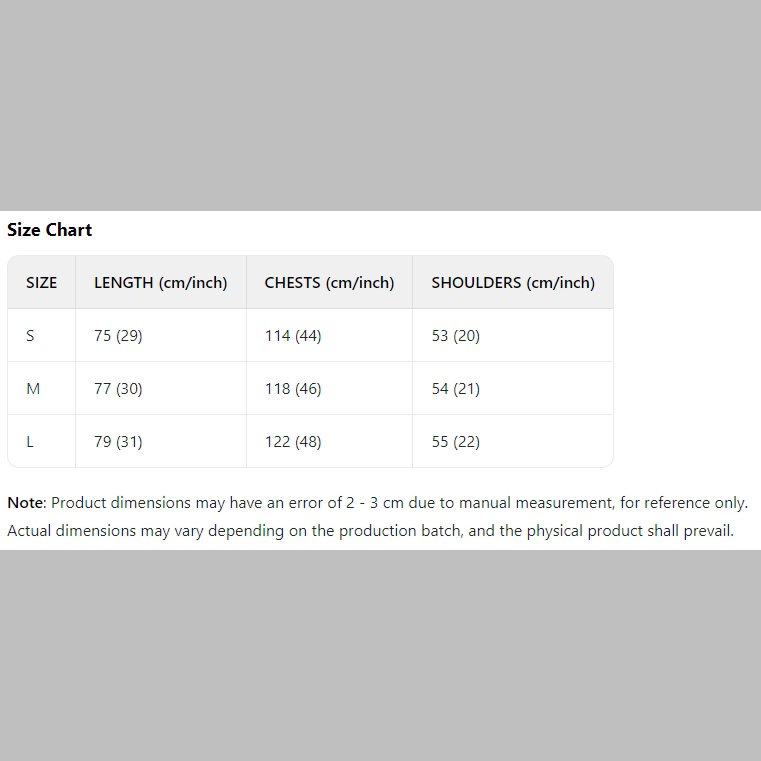
Task: Select the SIZE column header
Action: (x=41, y=283)
